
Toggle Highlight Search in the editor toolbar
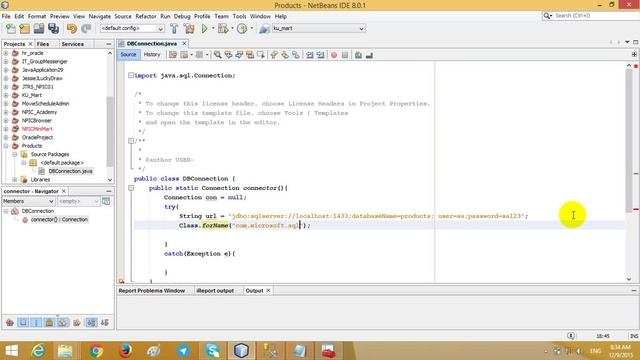pyautogui.click(x=250, y=55)
